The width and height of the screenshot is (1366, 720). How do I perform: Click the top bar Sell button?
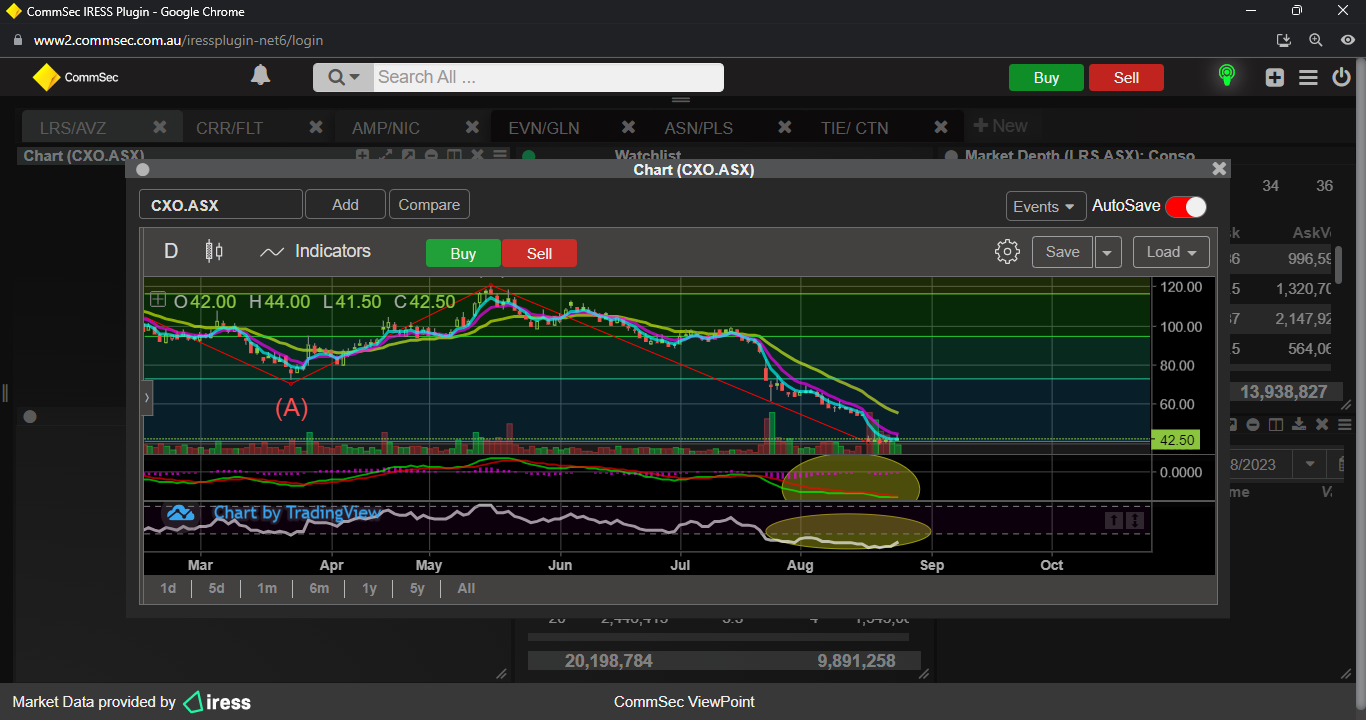coord(1126,78)
